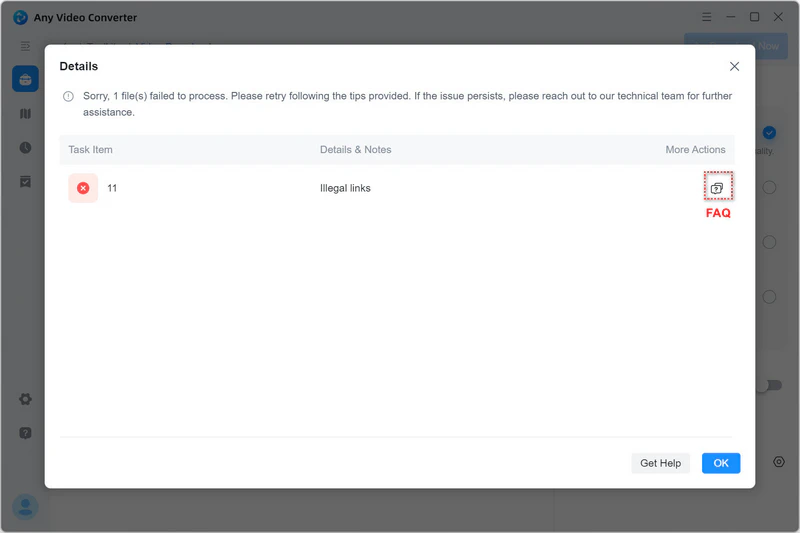Click the red error icon beside task 11
Viewport: 800px width, 533px height.
coord(83,188)
